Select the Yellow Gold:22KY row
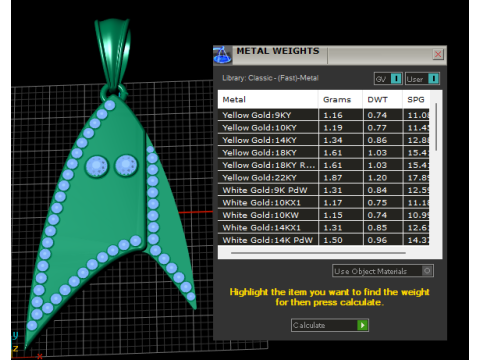This screenshot has width=480, height=360. 323,178
